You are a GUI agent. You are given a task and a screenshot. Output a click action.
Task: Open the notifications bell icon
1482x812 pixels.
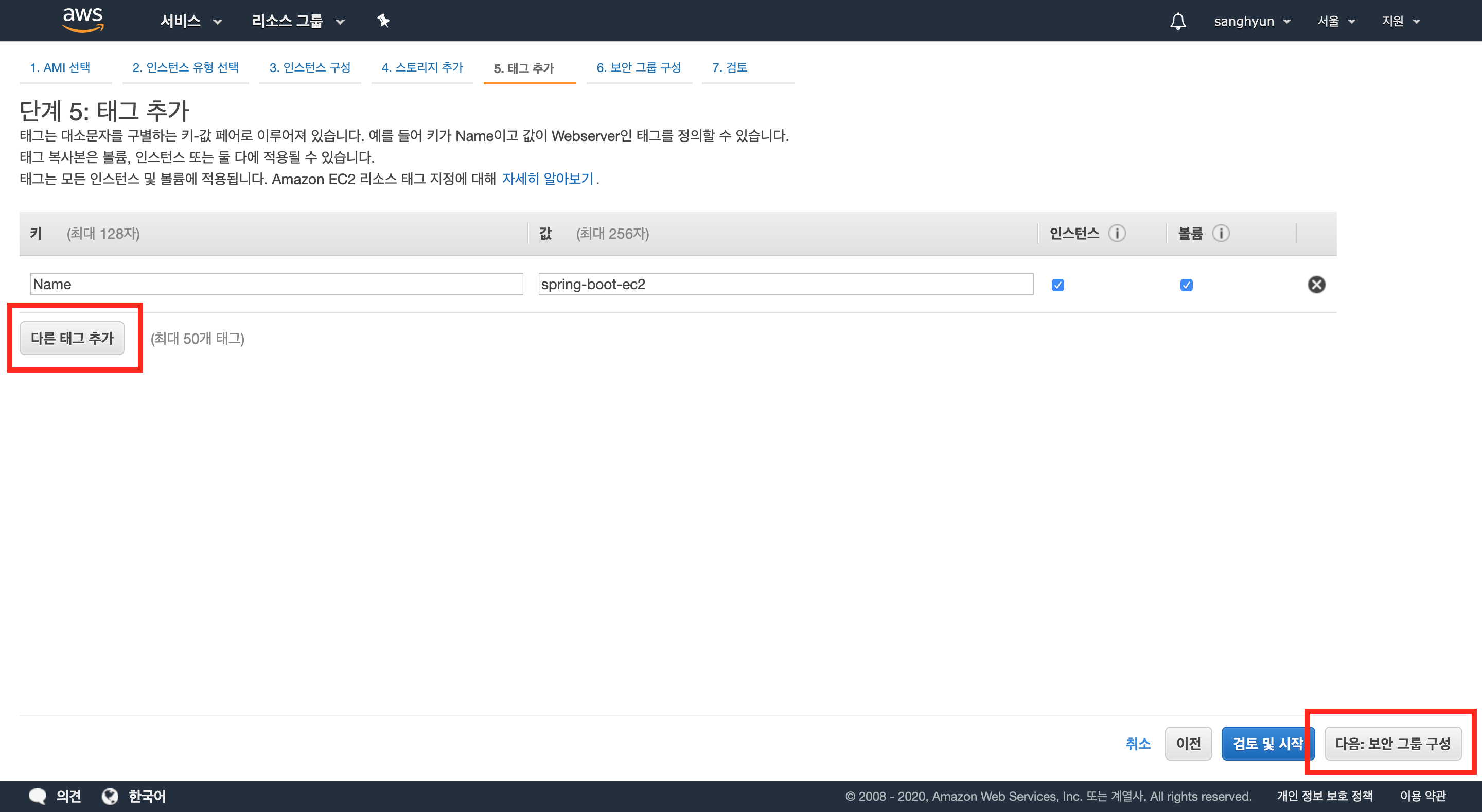[1178, 21]
